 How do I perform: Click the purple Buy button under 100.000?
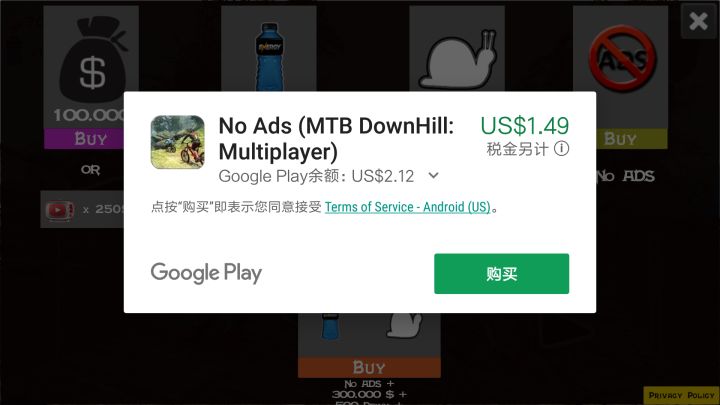pos(84,138)
